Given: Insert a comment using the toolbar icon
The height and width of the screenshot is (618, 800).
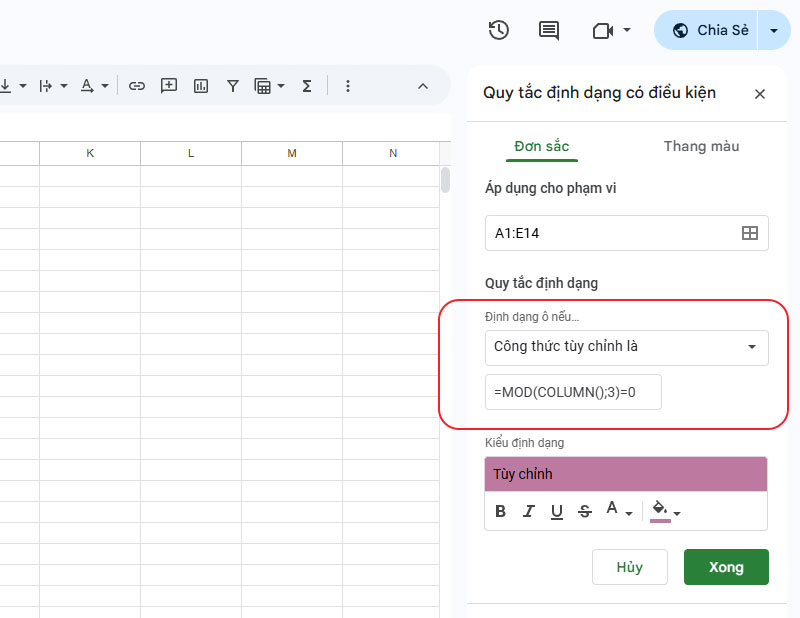Looking at the screenshot, I should pyautogui.click(x=169, y=86).
